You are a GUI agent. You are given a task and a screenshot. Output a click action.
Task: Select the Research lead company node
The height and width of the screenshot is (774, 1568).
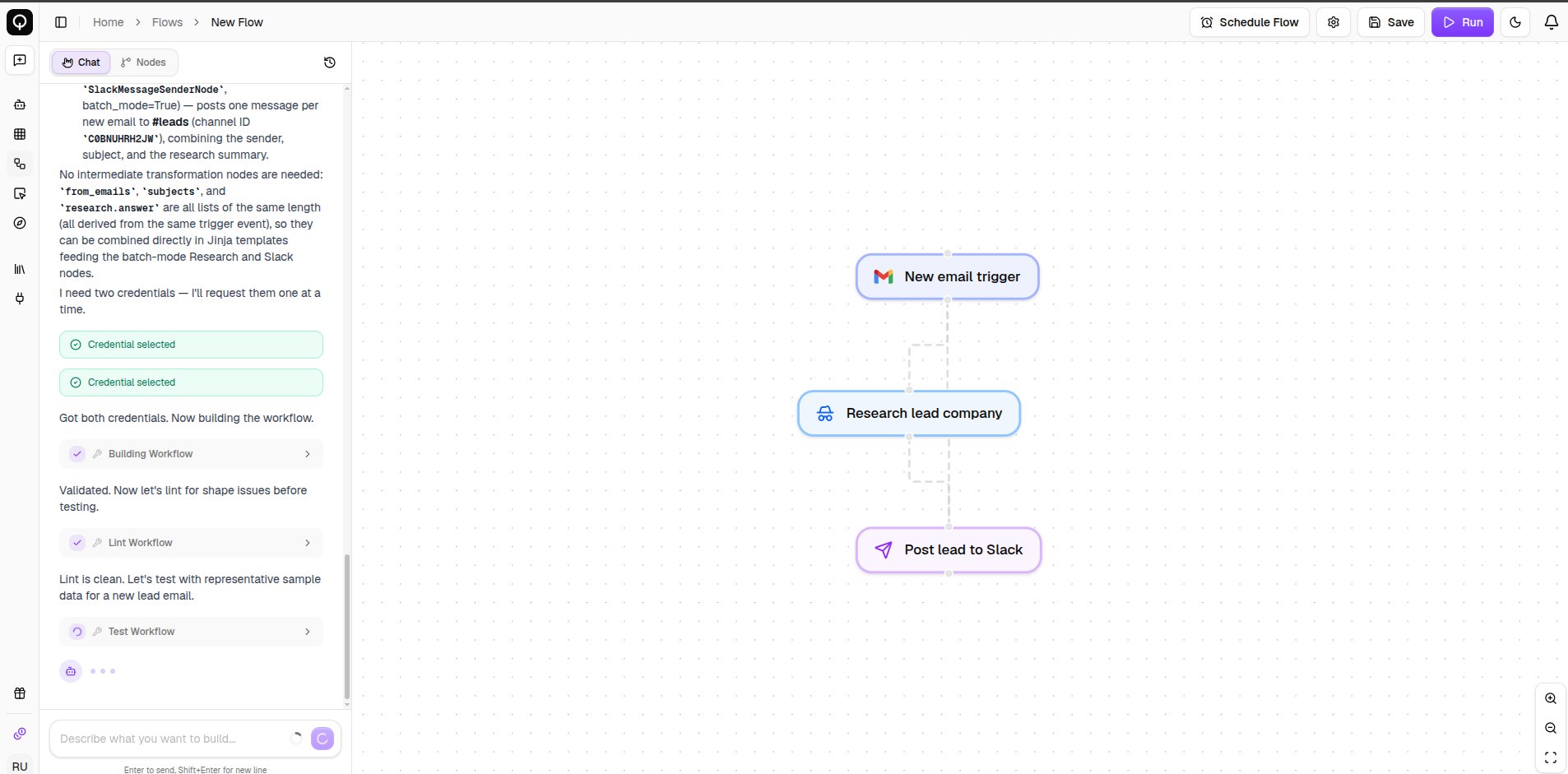click(x=909, y=413)
